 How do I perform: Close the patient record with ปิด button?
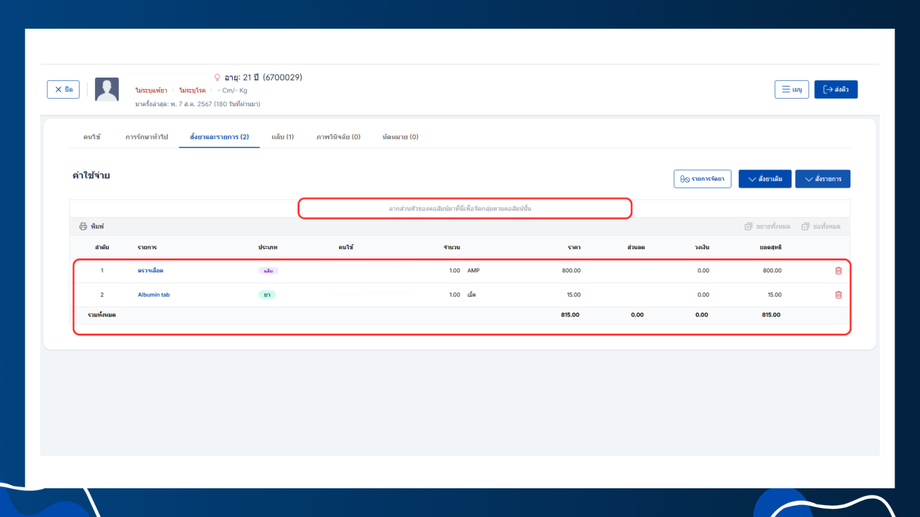point(63,90)
